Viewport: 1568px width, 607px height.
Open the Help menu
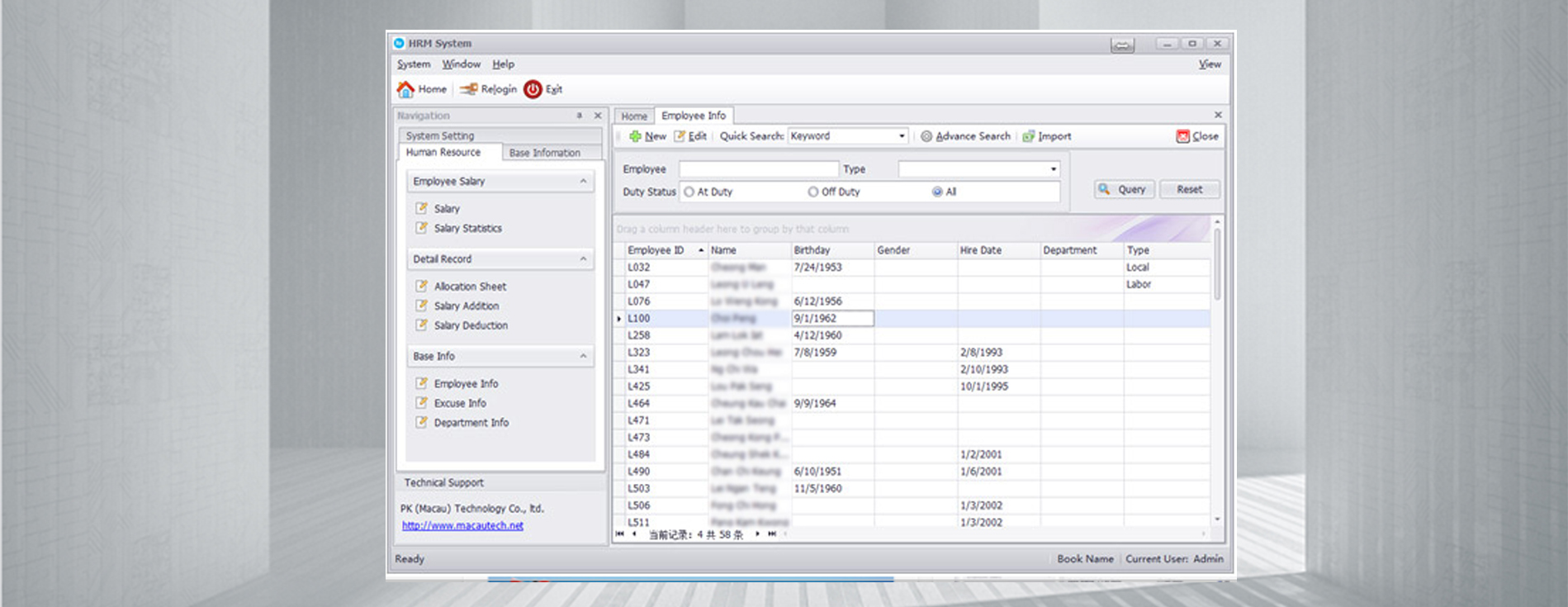tap(503, 64)
